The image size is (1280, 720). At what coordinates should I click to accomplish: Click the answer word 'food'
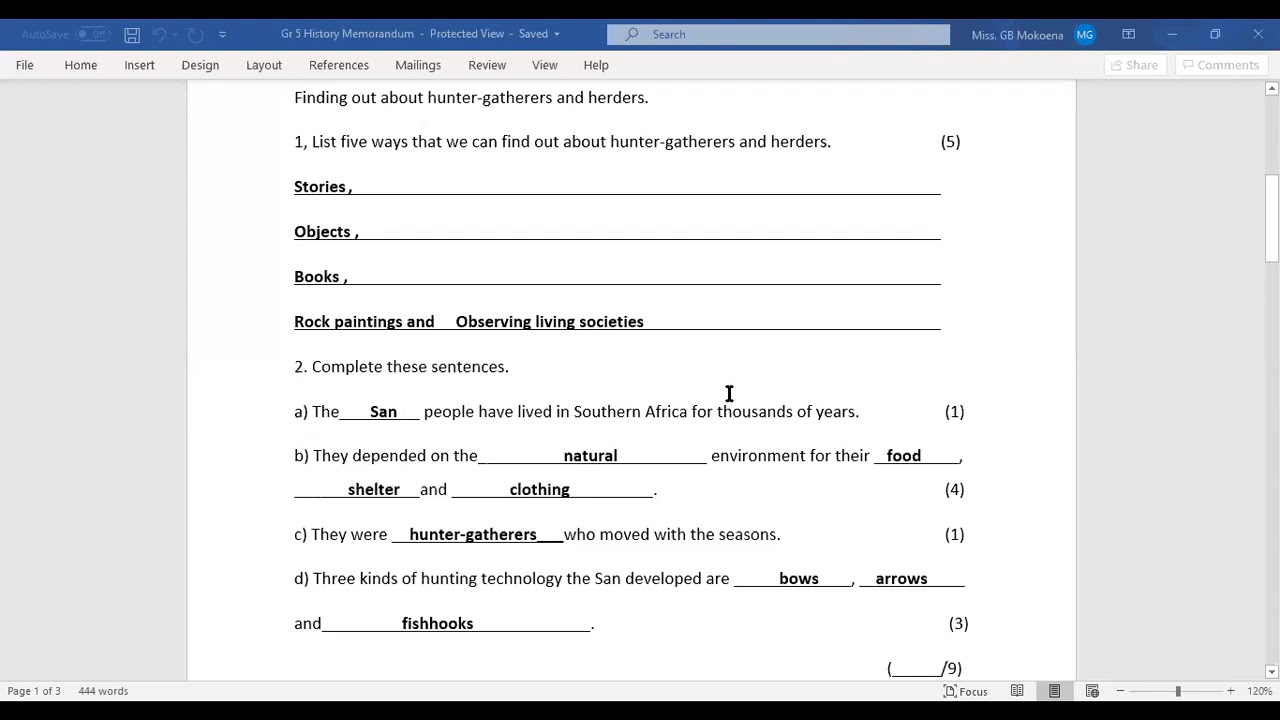(903, 456)
